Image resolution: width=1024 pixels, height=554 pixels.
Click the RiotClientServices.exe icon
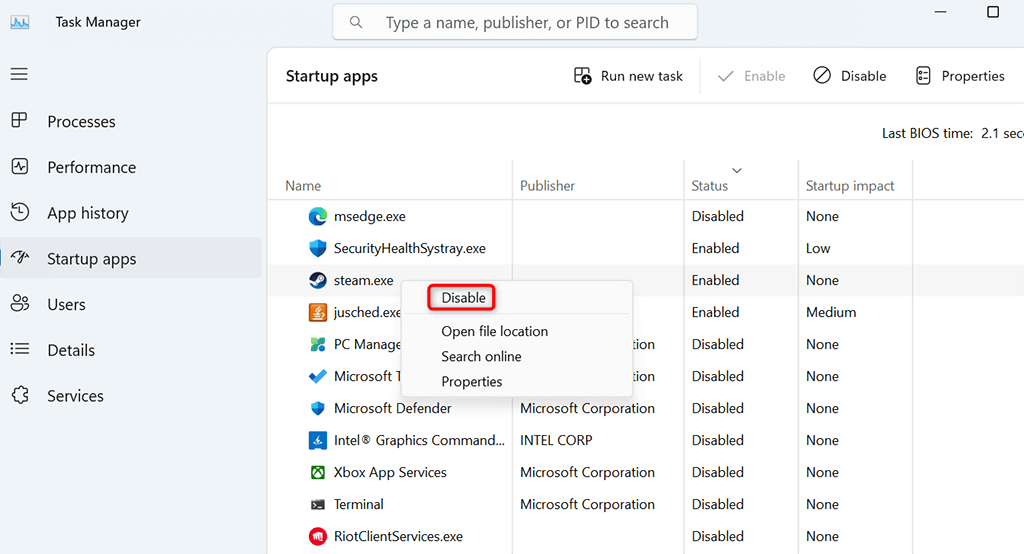click(318, 536)
